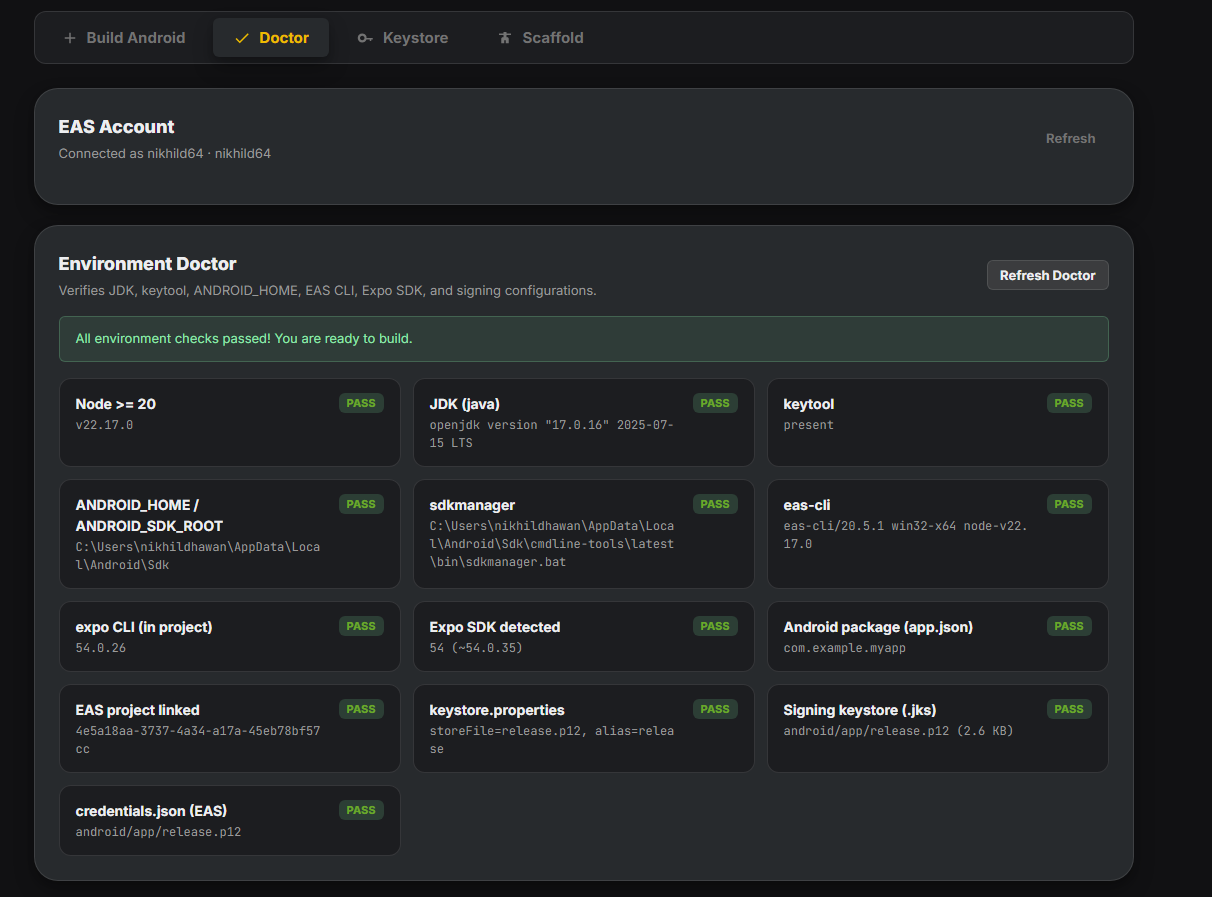Click the PASS badge on keystore.properties

pos(715,709)
